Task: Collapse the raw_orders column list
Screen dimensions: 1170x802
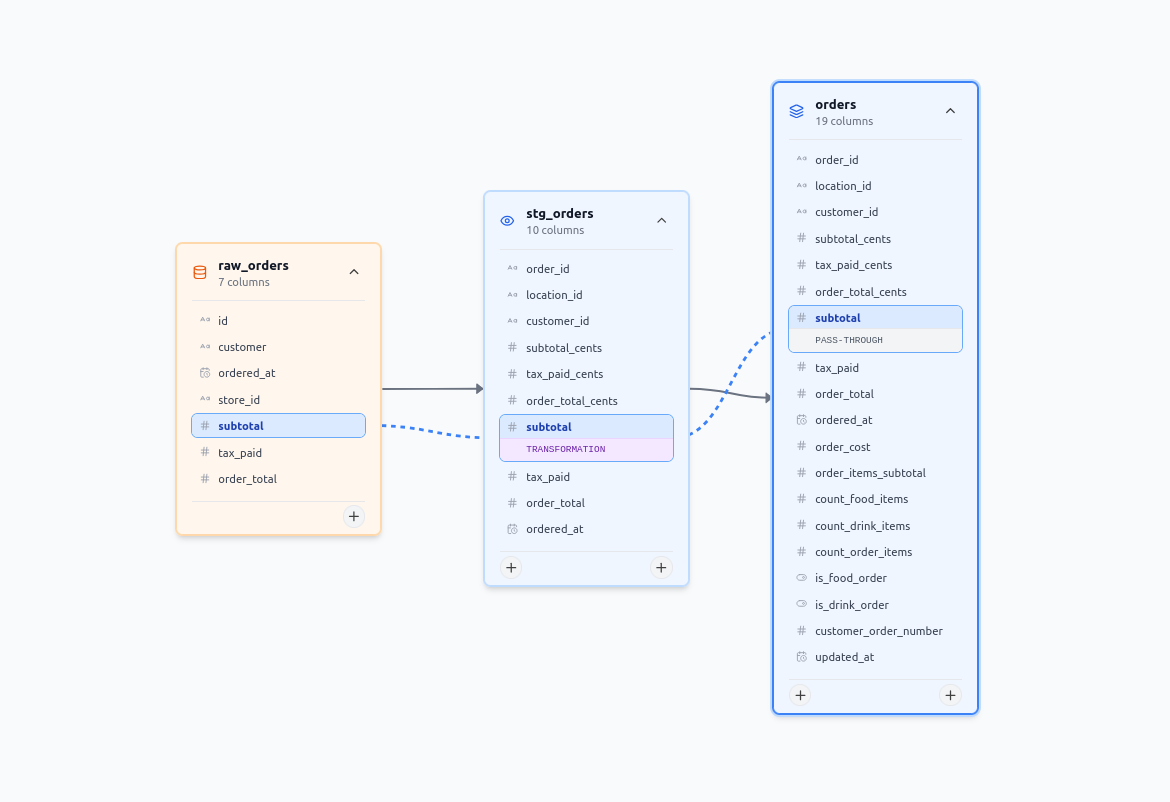Action: 354,272
